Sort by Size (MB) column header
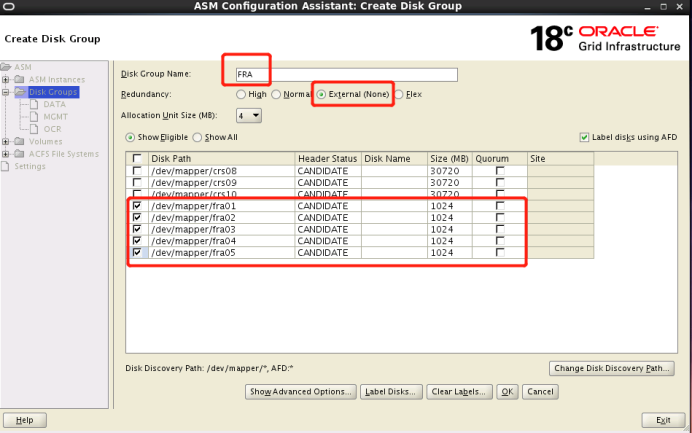Viewport: 692px width, 433px height. 450,158
